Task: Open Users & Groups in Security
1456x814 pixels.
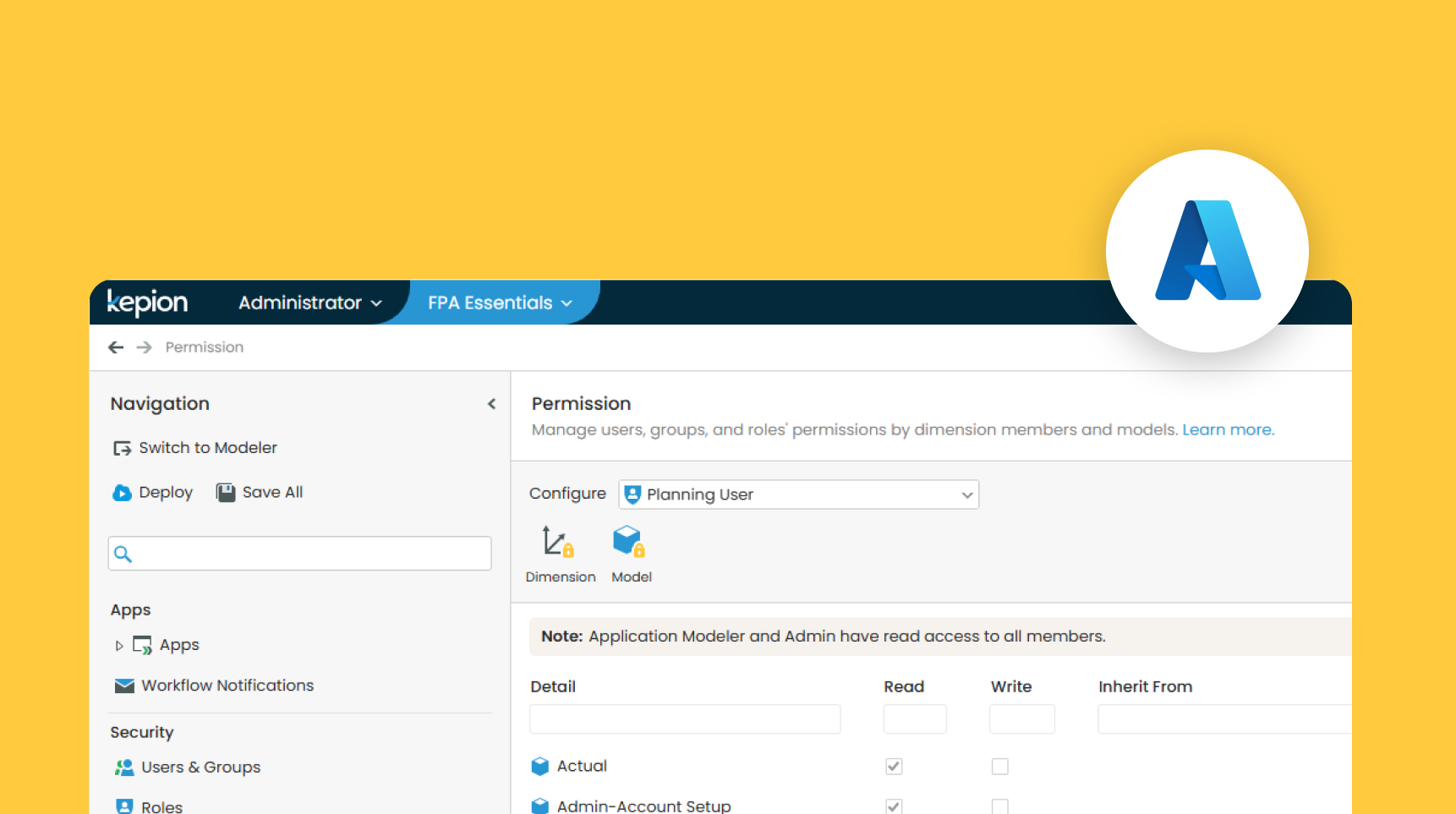Action: pos(200,768)
